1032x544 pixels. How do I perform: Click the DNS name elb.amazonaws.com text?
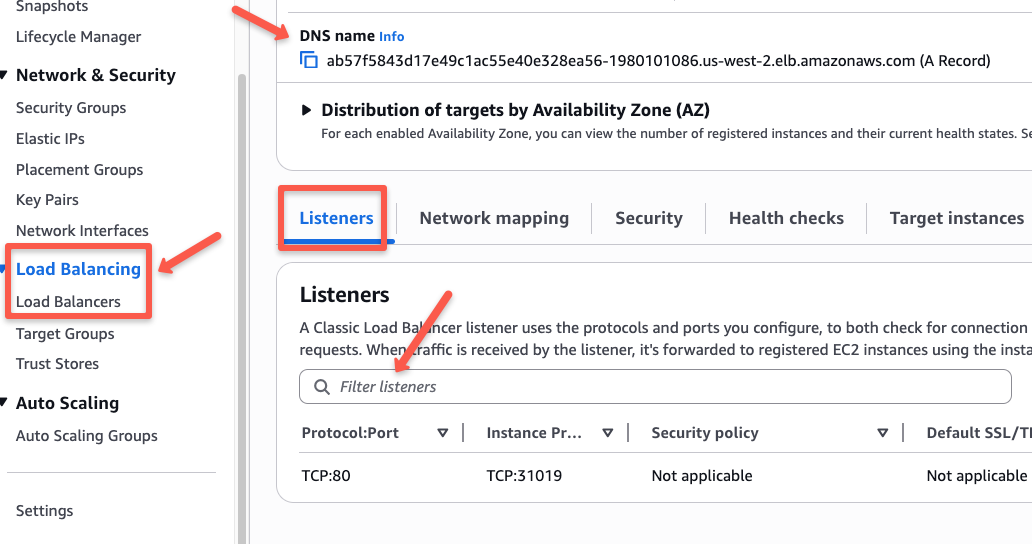pyautogui.click(x=658, y=61)
